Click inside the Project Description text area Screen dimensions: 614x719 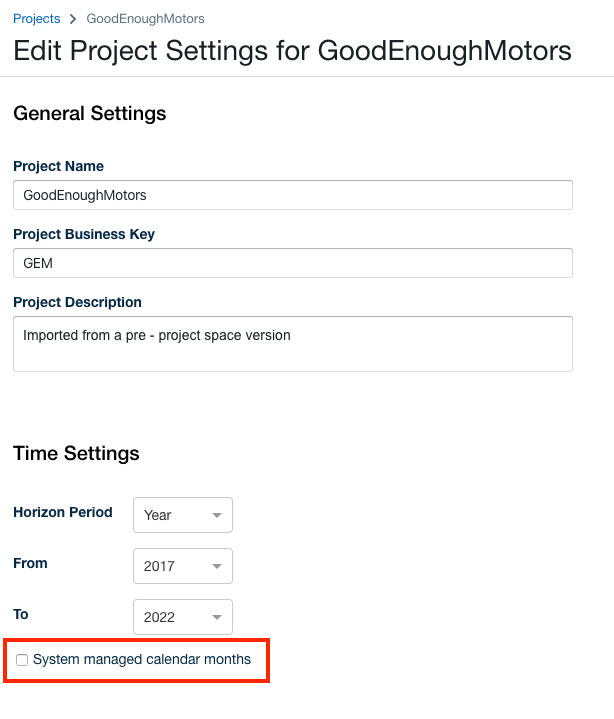coord(292,344)
